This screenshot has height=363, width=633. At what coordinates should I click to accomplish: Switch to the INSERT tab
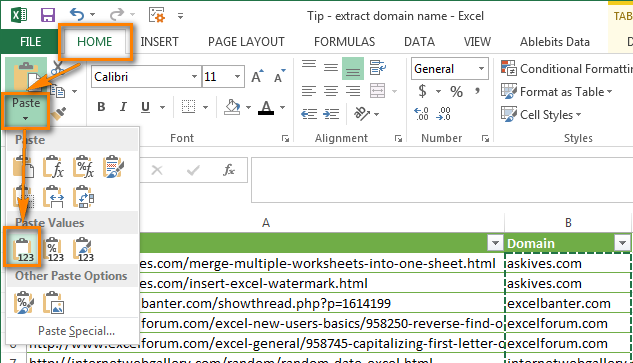(159, 42)
